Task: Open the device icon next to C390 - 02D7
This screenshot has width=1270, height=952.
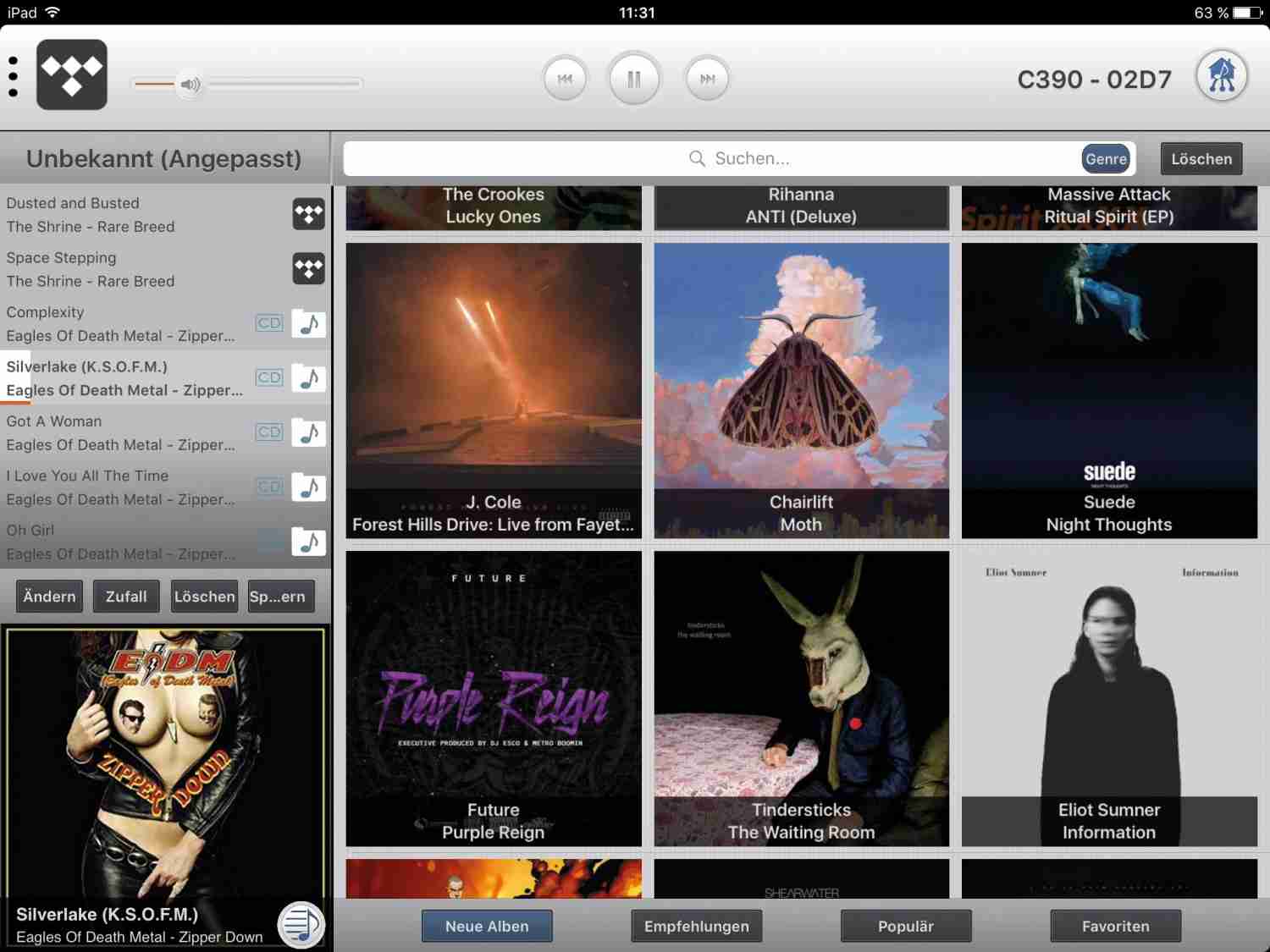Action: 1221,75
